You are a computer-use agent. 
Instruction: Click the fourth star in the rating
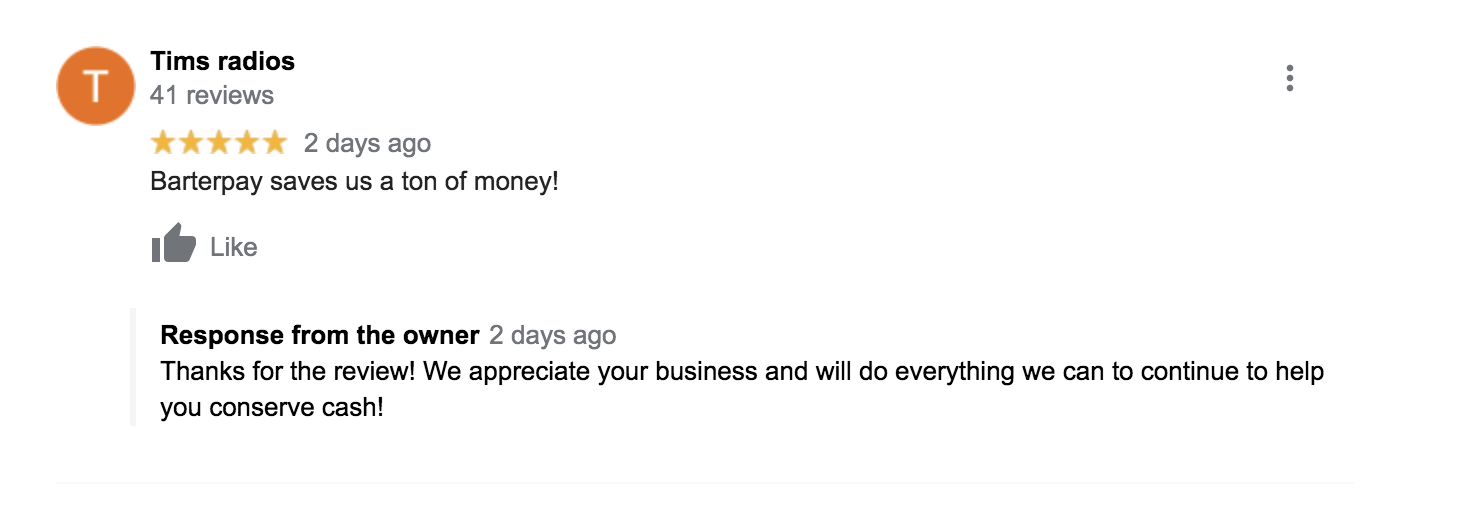[246, 144]
